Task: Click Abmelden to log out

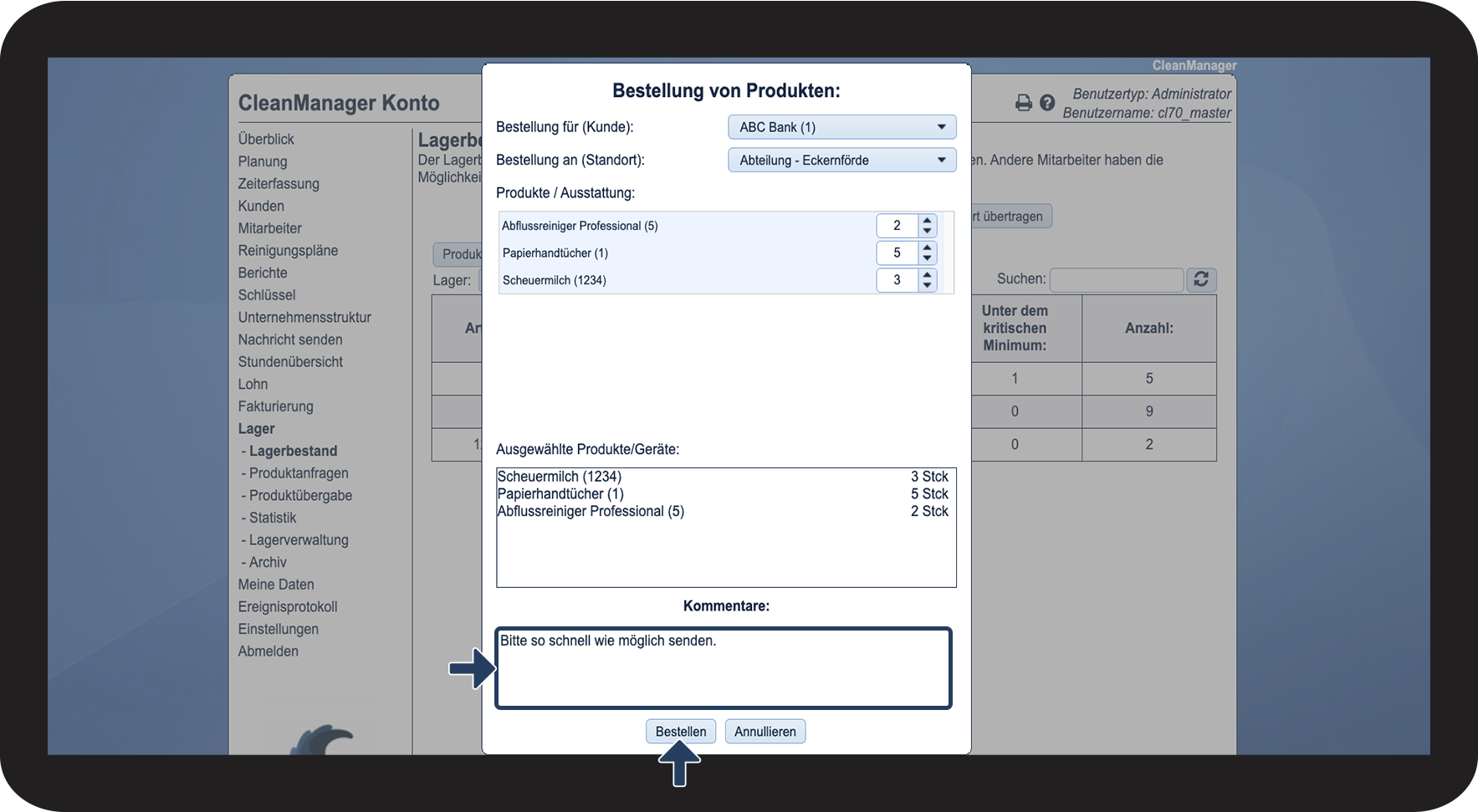Action: [x=268, y=651]
